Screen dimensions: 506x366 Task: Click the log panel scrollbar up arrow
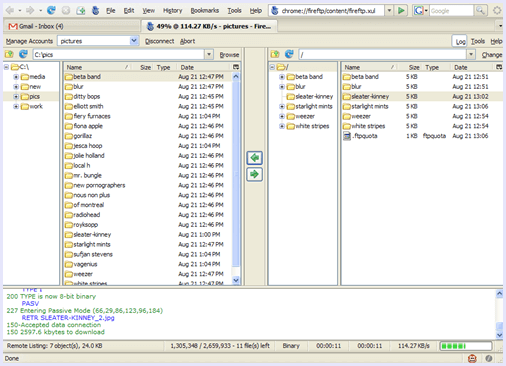point(499,294)
